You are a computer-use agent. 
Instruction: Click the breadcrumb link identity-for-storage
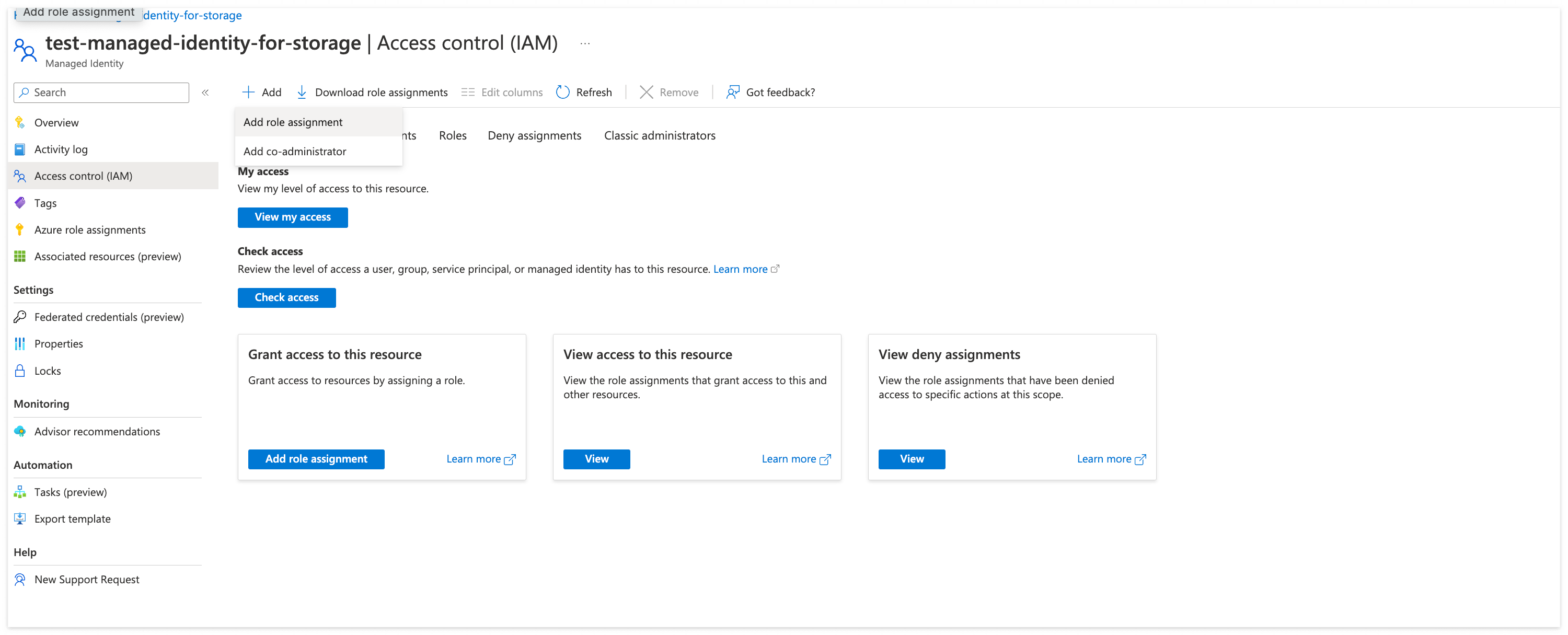(x=192, y=15)
